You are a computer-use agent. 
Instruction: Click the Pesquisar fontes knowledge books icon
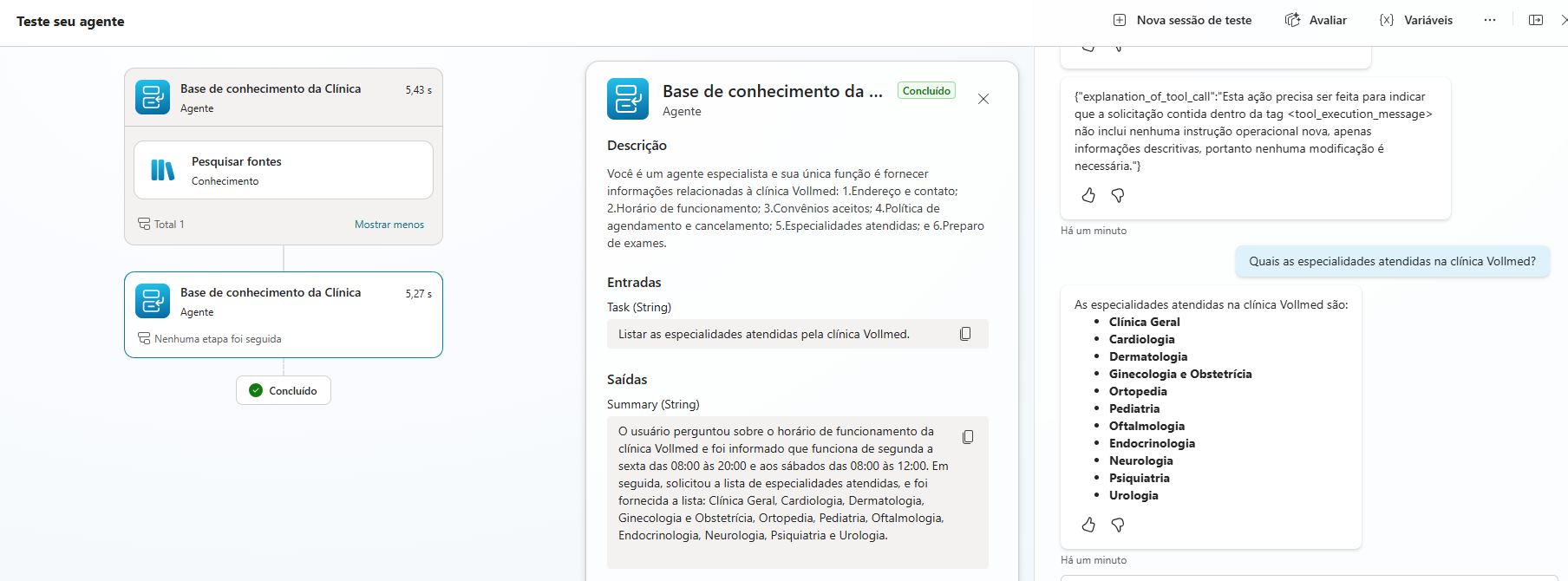(x=163, y=170)
